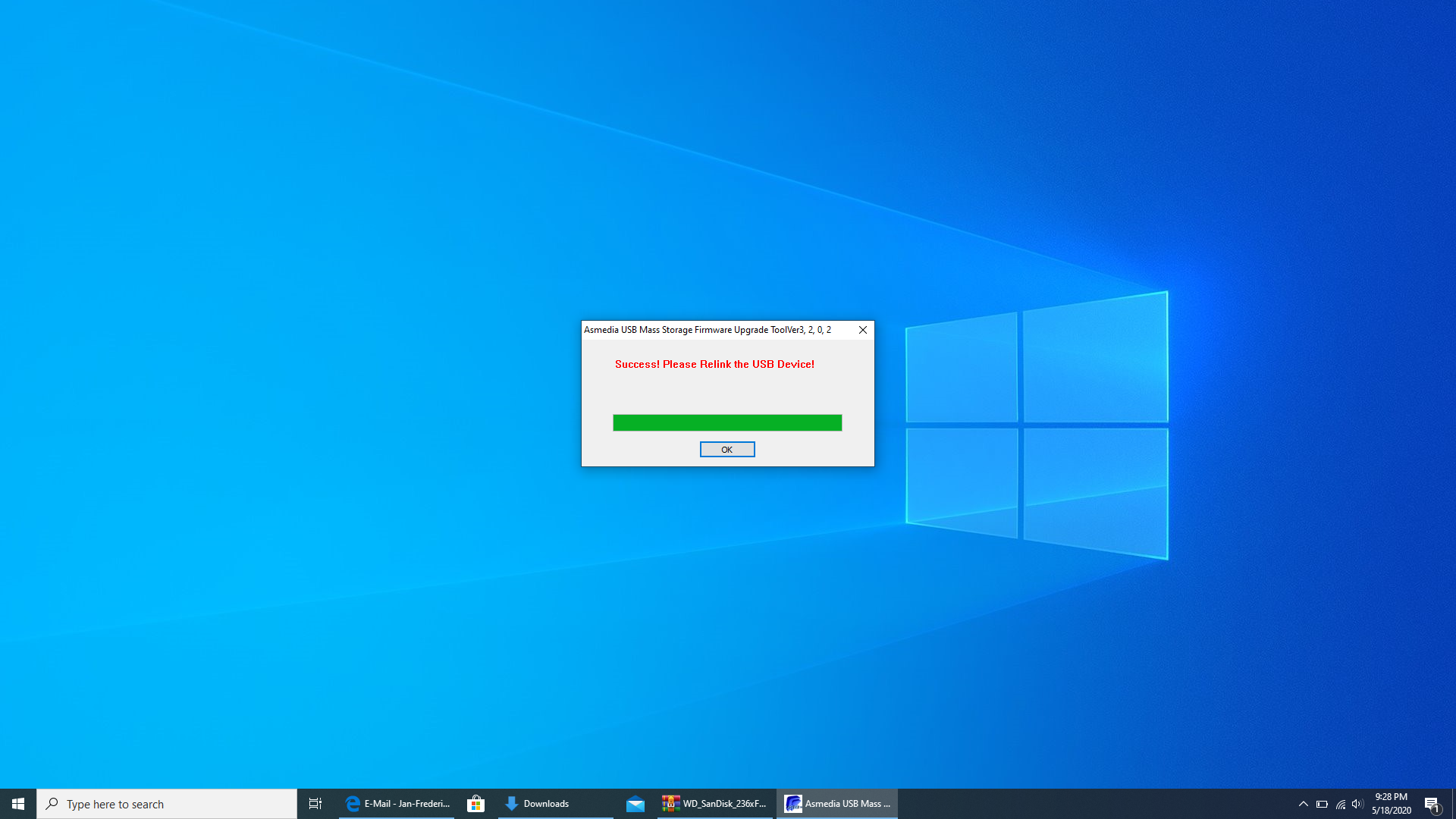Click the 'Type here to search' box
The width and height of the screenshot is (1456, 819).
click(167, 804)
